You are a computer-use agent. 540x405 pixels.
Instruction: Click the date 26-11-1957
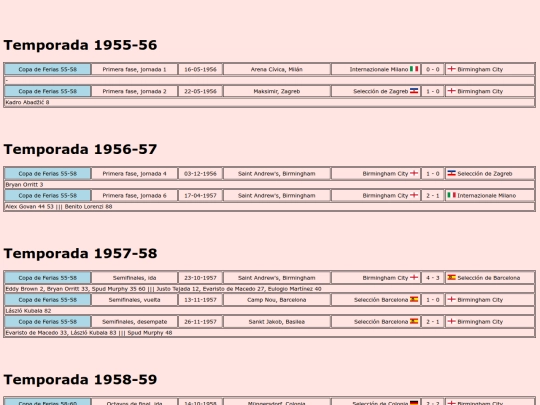pyautogui.click(x=200, y=322)
